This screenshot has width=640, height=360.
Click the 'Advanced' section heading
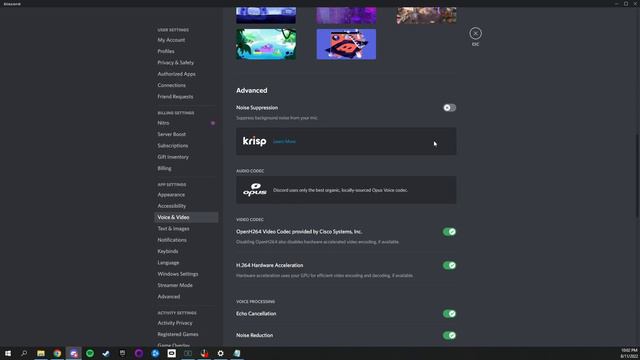[x=251, y=91]
